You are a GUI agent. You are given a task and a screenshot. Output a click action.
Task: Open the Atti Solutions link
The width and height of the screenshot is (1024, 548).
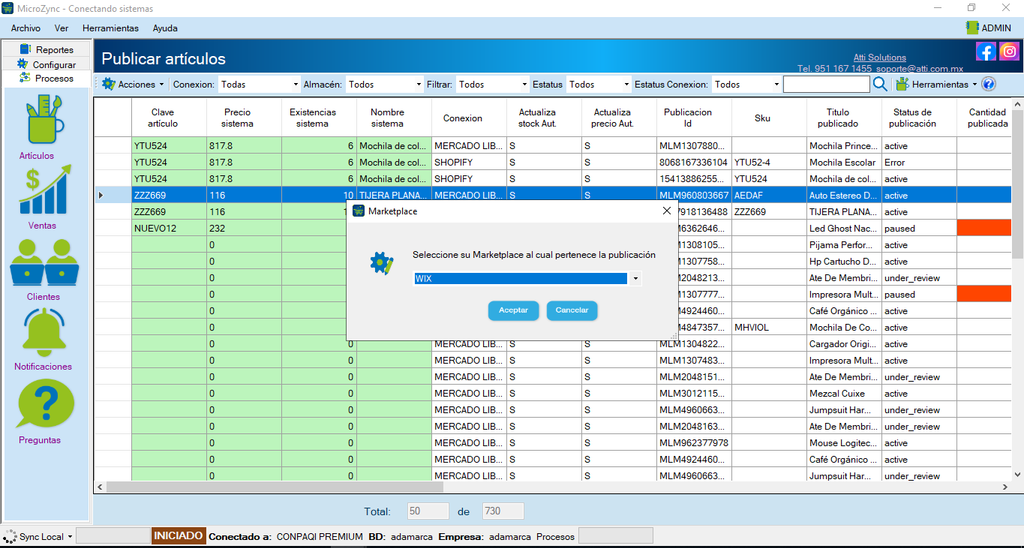pos(880,57)
